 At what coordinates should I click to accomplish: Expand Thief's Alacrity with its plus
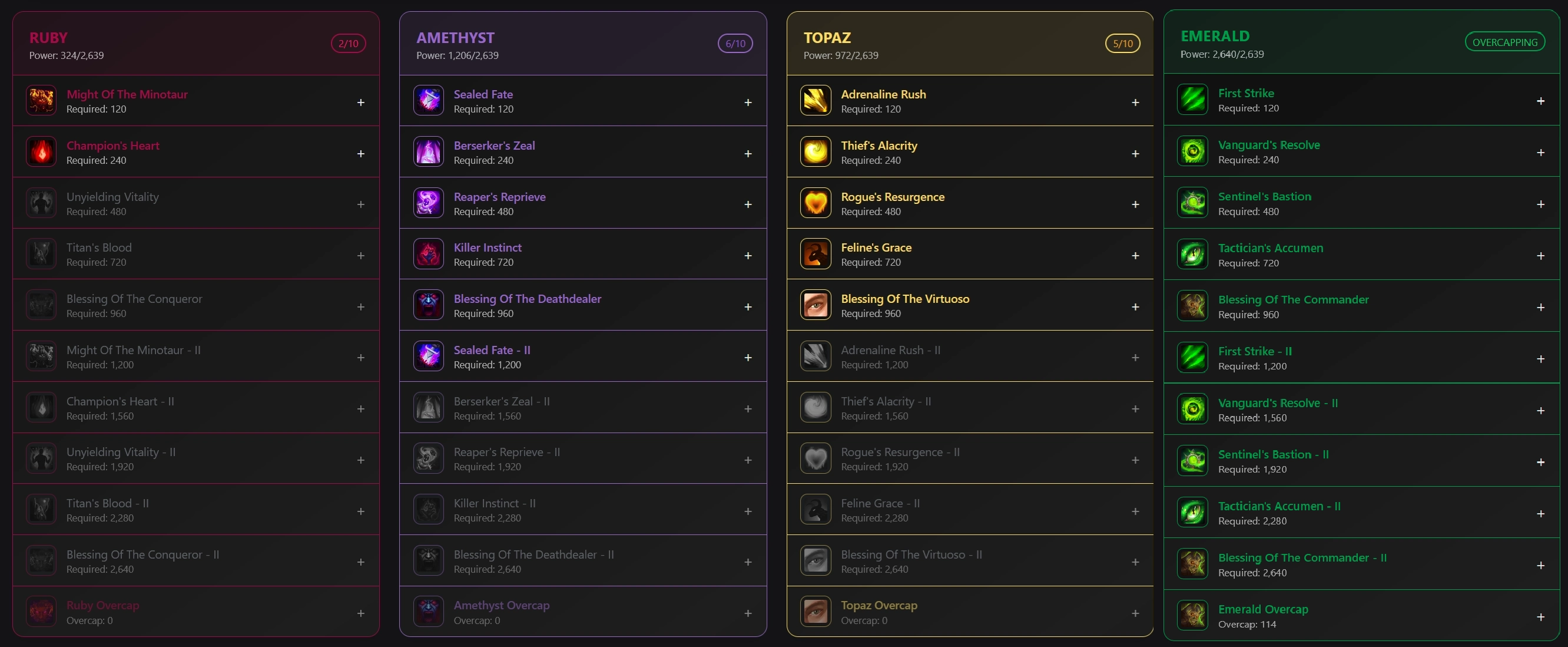click(1135, 154)
